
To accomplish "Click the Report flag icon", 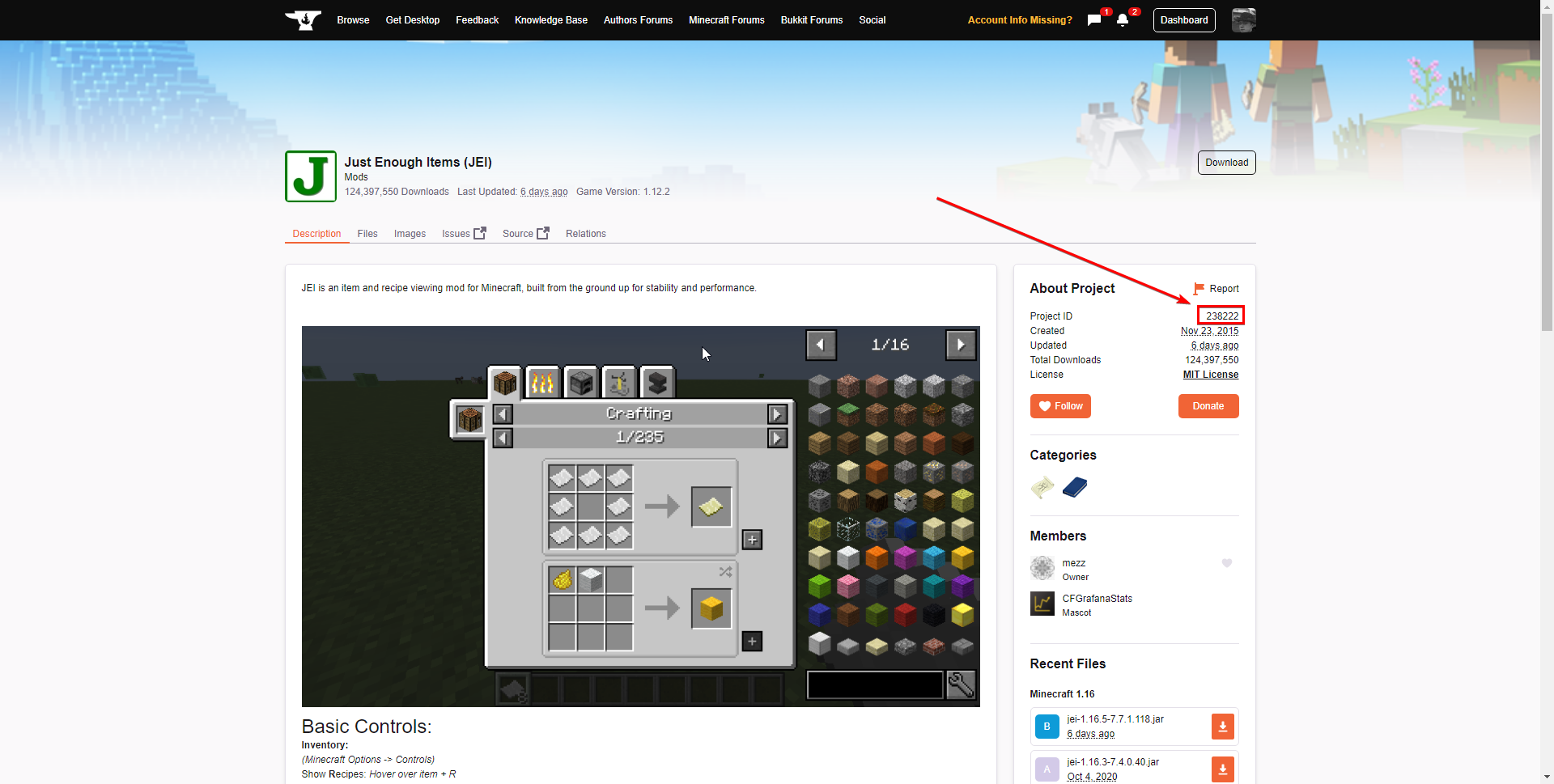I will [x=1199, y=289].
